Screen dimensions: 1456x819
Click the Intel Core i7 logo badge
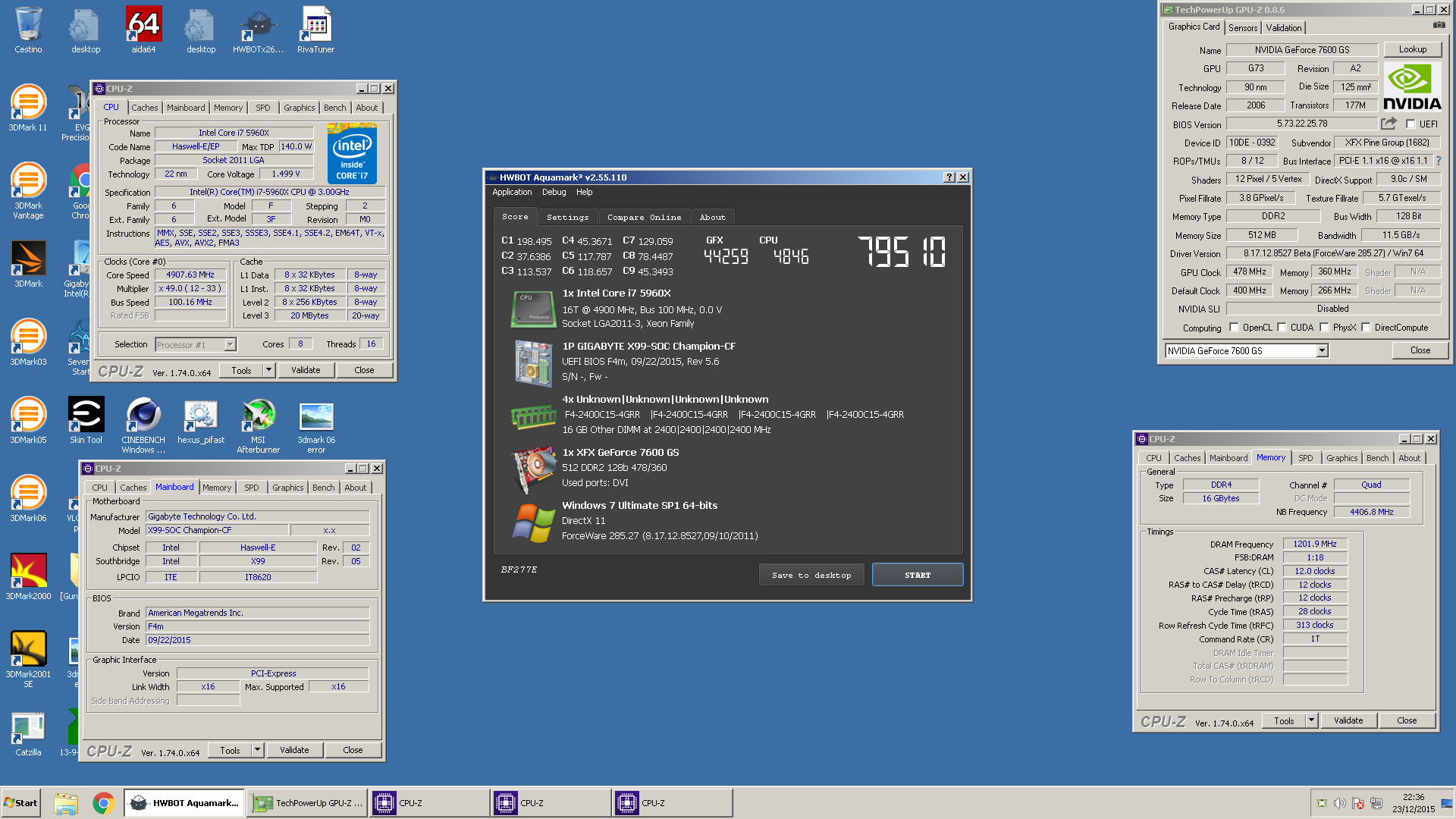(x=352, y=153)
